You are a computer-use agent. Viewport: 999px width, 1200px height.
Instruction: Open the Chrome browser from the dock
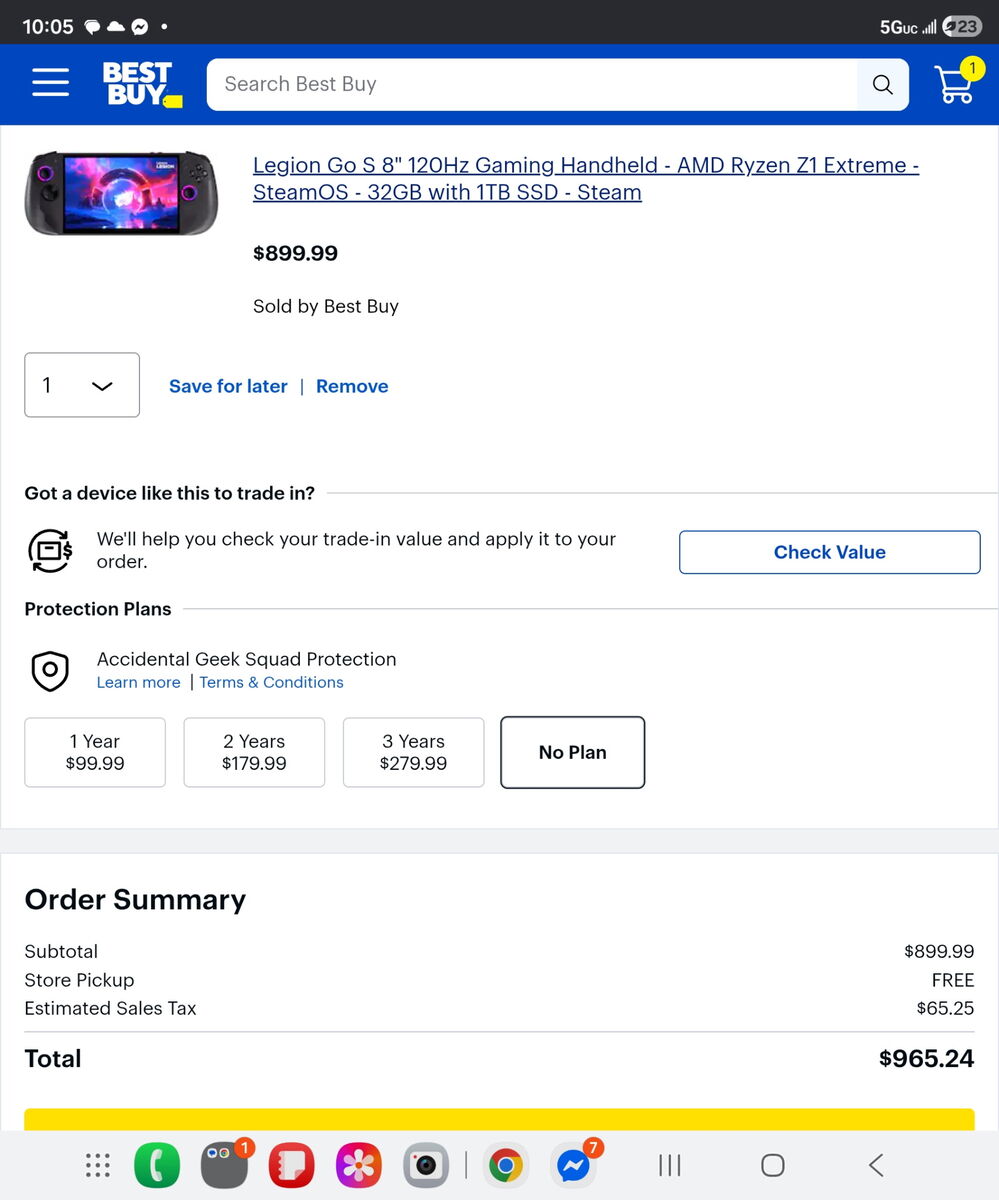tap(505, 1165)
